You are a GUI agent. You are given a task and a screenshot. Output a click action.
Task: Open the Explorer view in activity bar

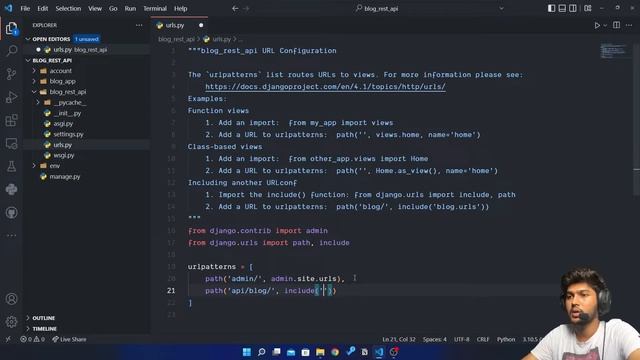click(11, 29)
